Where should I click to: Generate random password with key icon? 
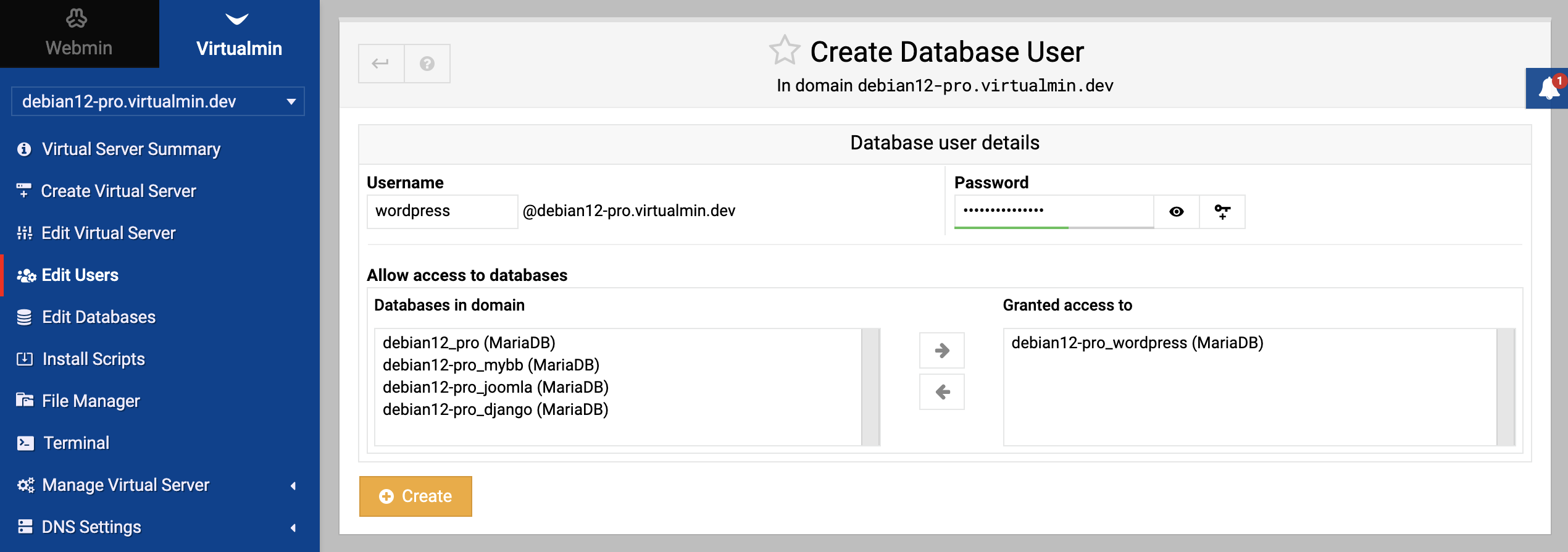(x=1222, y=212)
